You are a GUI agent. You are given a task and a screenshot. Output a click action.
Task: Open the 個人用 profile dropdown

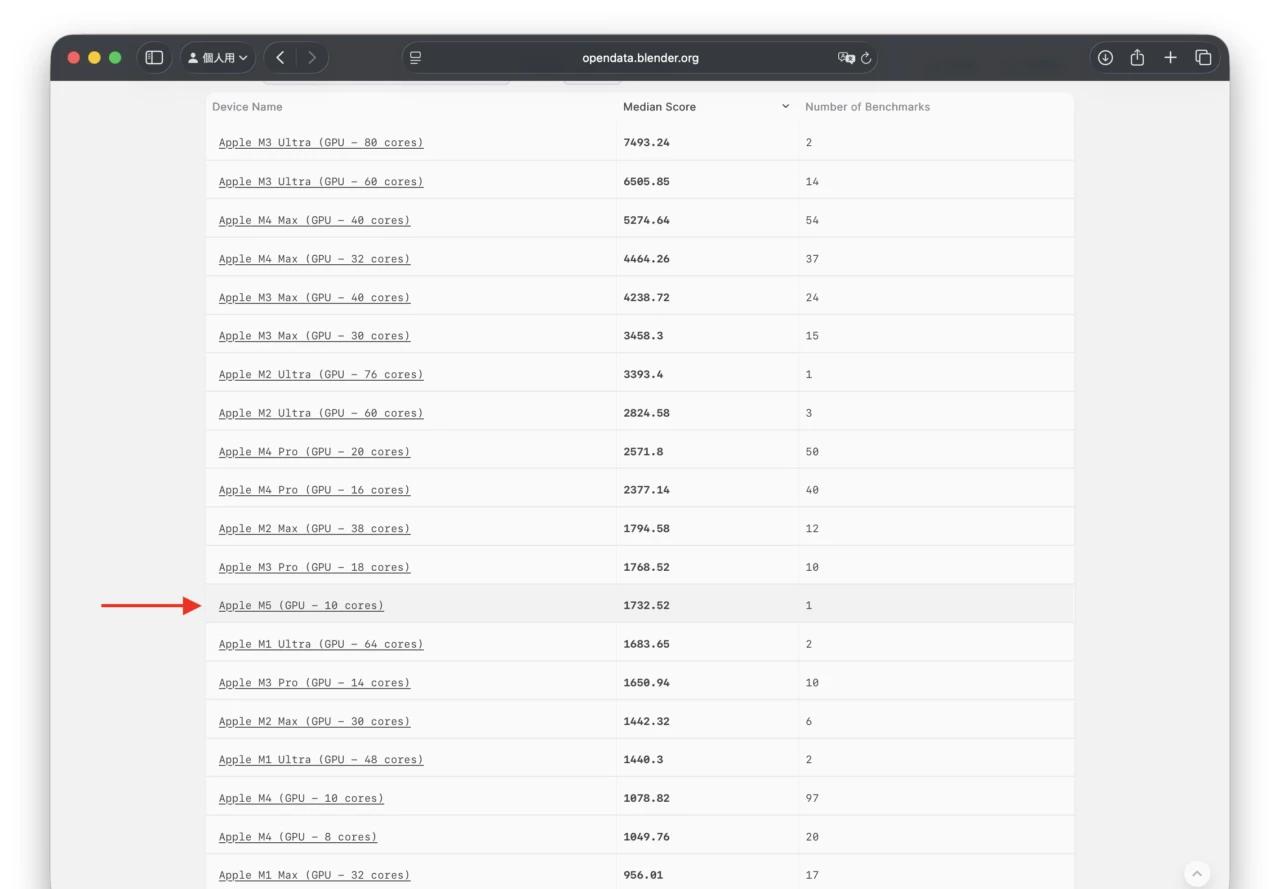[x=218, y=58]
